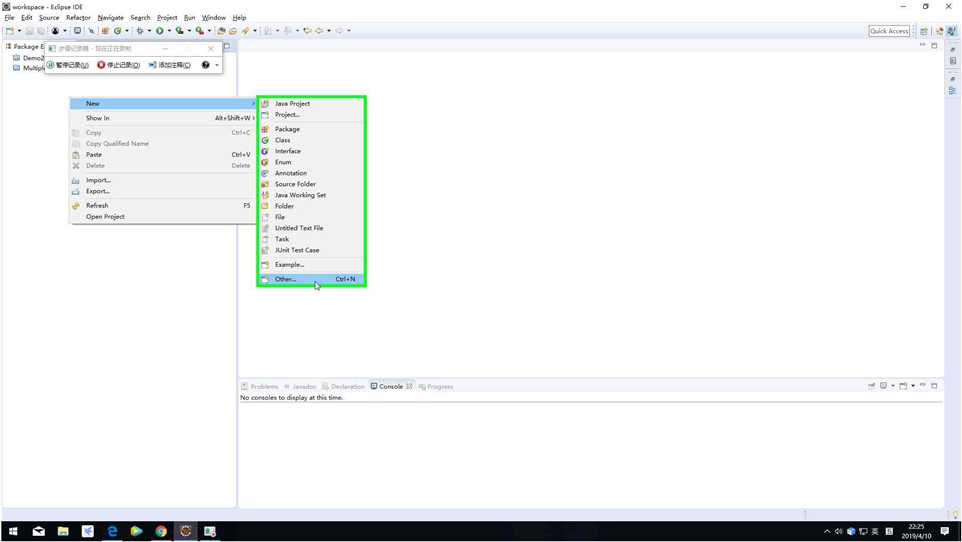Click the Interface icon in New submenu
The width and height of the screenshot is (962, 542).
pos(265,151)
